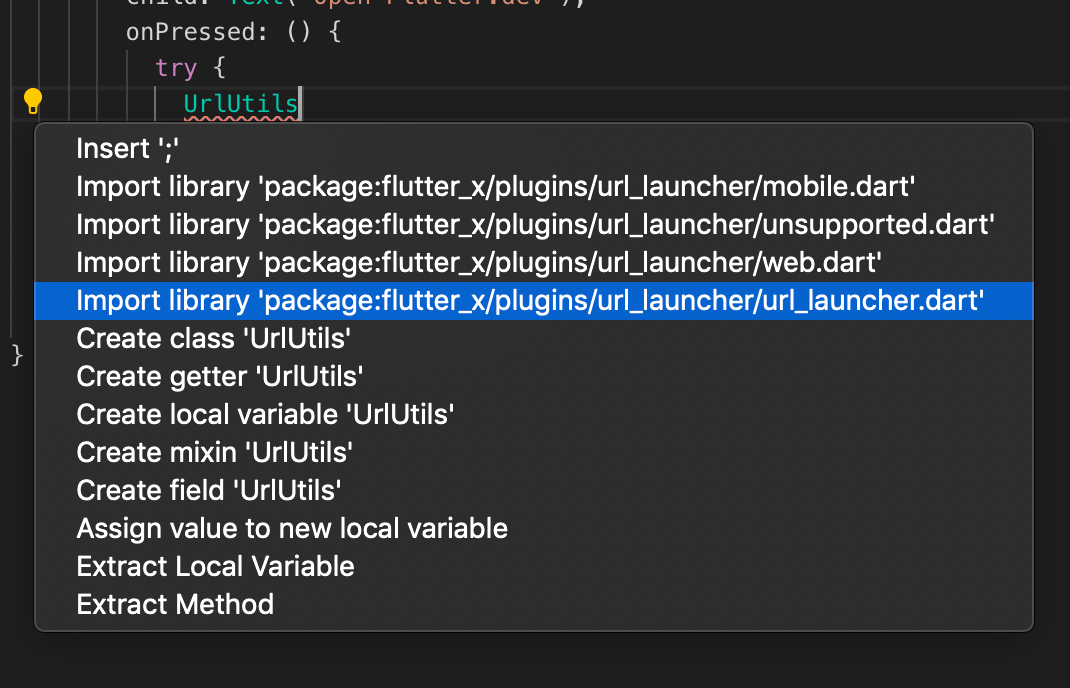This screenshot has width=1070, height=688.
Task: Import library url_launcher/unsupported.dart
Action: [534, 225]
